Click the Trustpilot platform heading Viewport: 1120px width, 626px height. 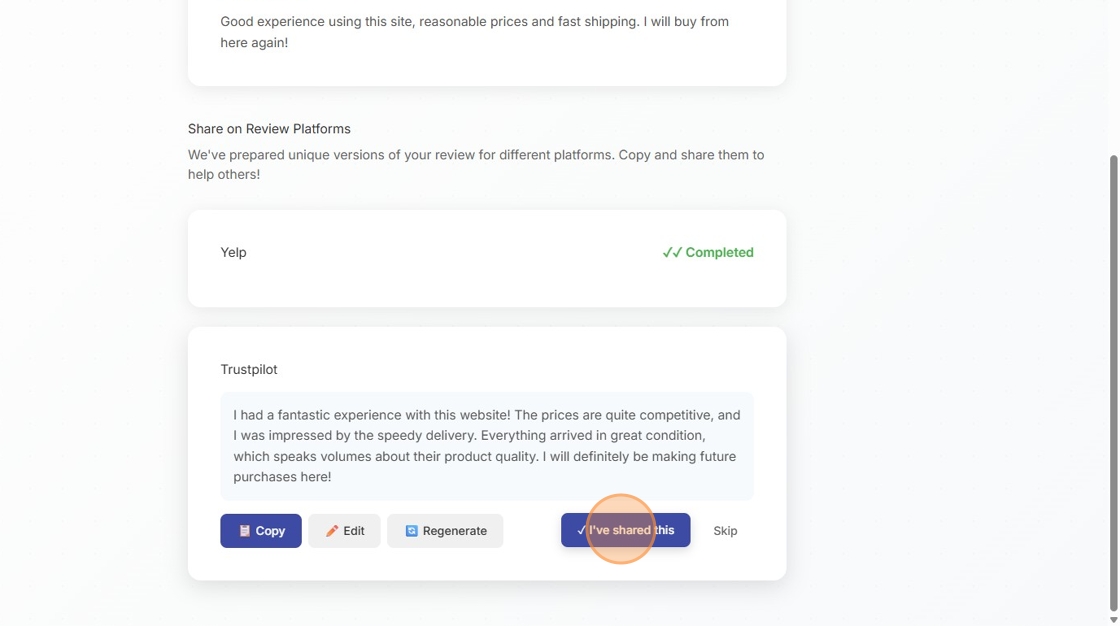pyautogui.click(x=249, y=370)
